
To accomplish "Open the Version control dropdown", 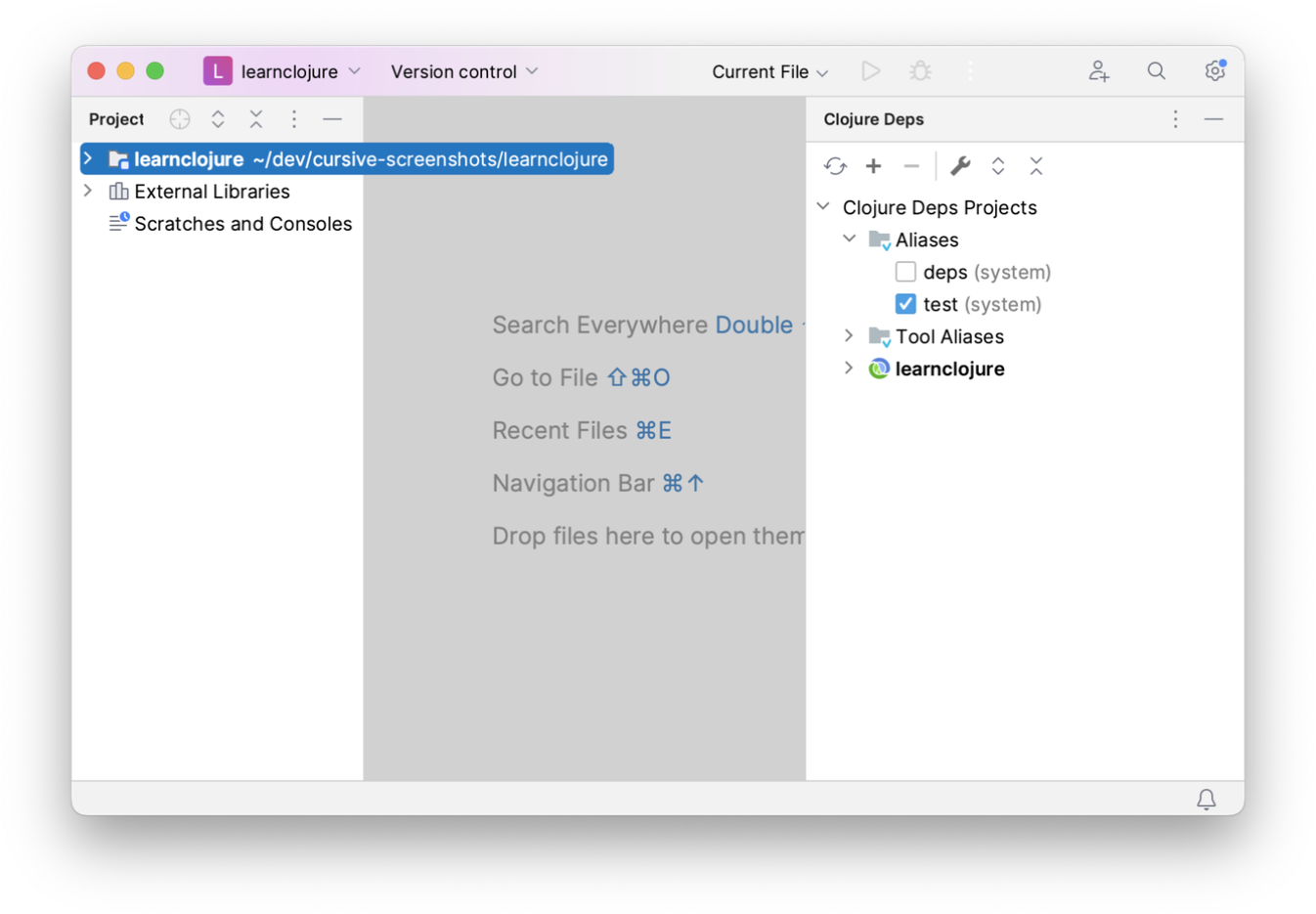I will [464, 71].
